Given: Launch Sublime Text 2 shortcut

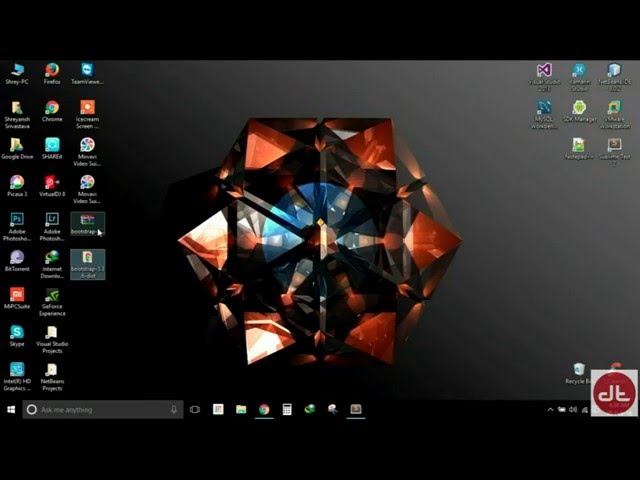Looking at the screenshot, I should (x=614, y=152).
